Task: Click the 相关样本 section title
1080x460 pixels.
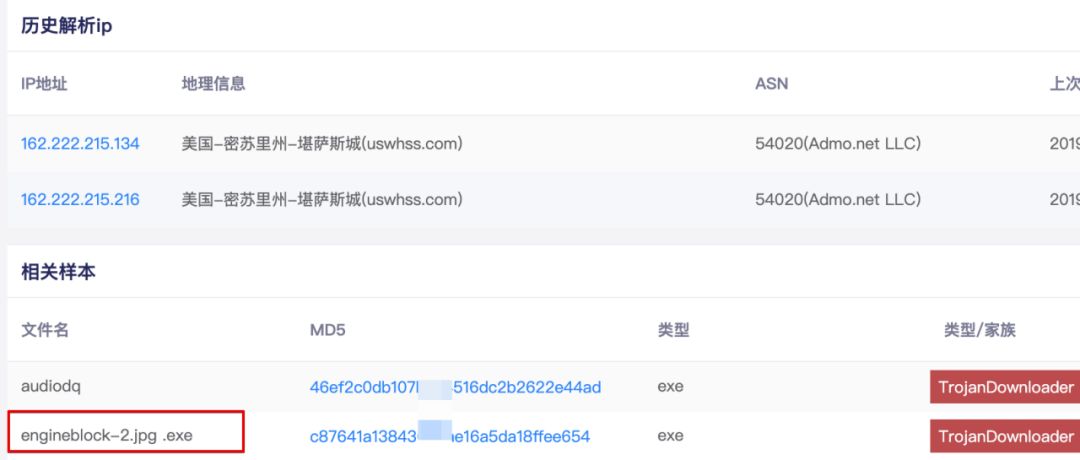Action: [x=58, y=272]
